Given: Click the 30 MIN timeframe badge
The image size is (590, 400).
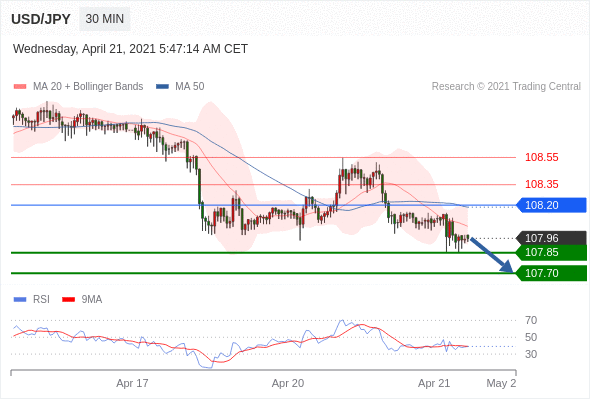Looking at the screenshot, I should (x=105, y=19).
